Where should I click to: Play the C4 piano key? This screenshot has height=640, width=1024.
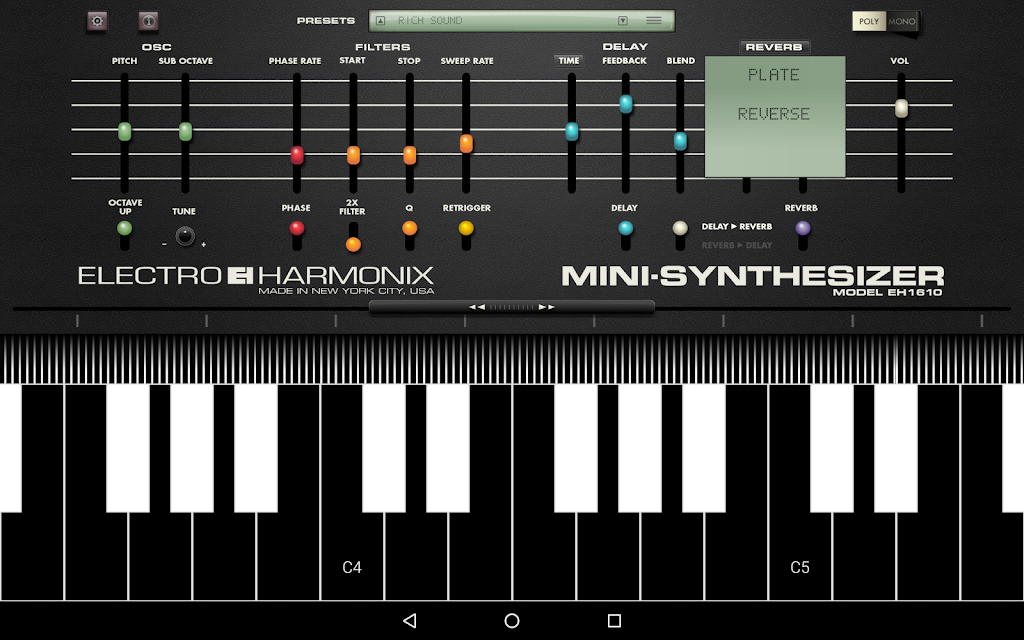(x=352, y=555)
